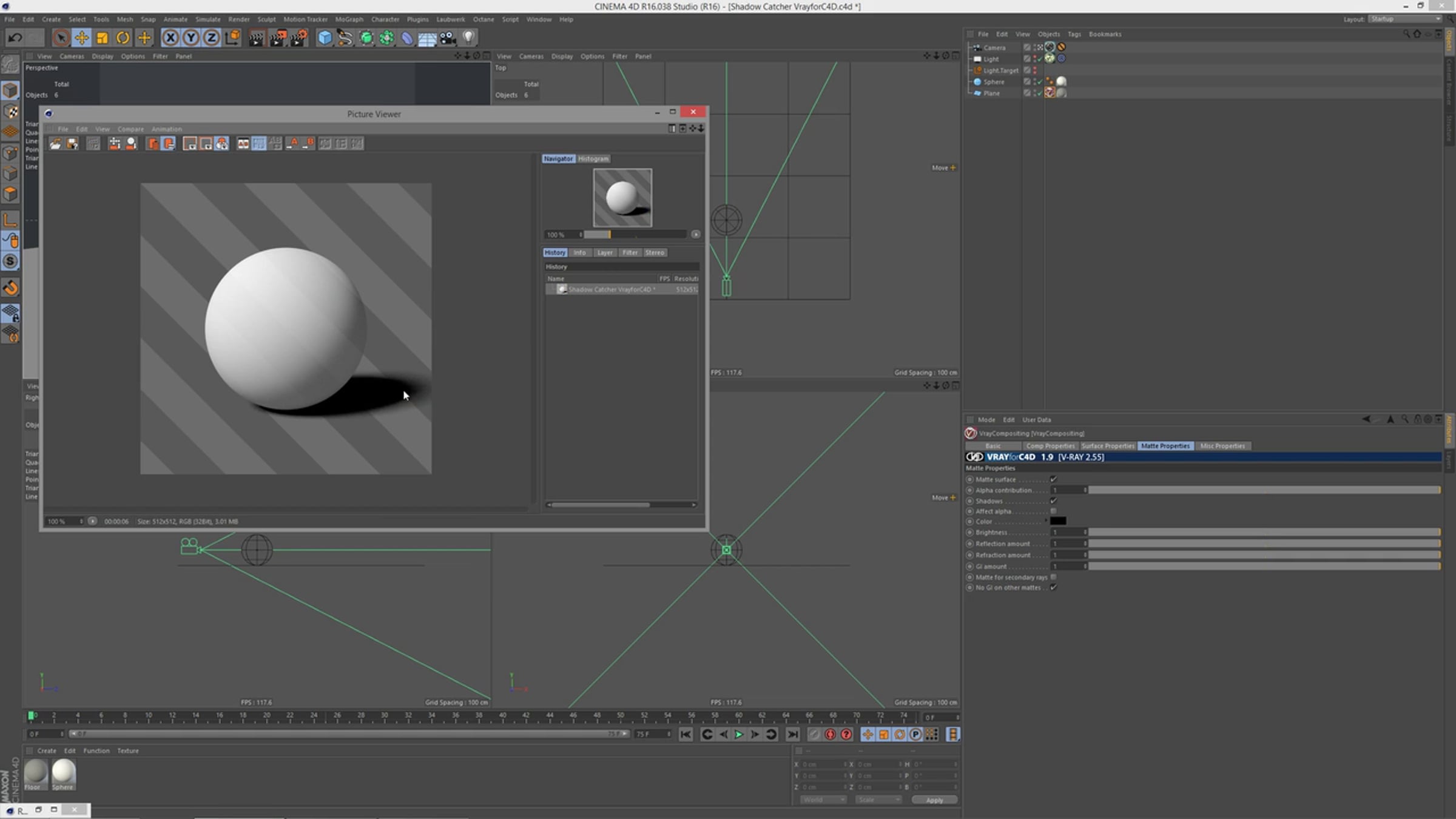This screenshot has height=819, width=1456.
Task: Click the Brightness slider
Action: [x=1264, y=533]
